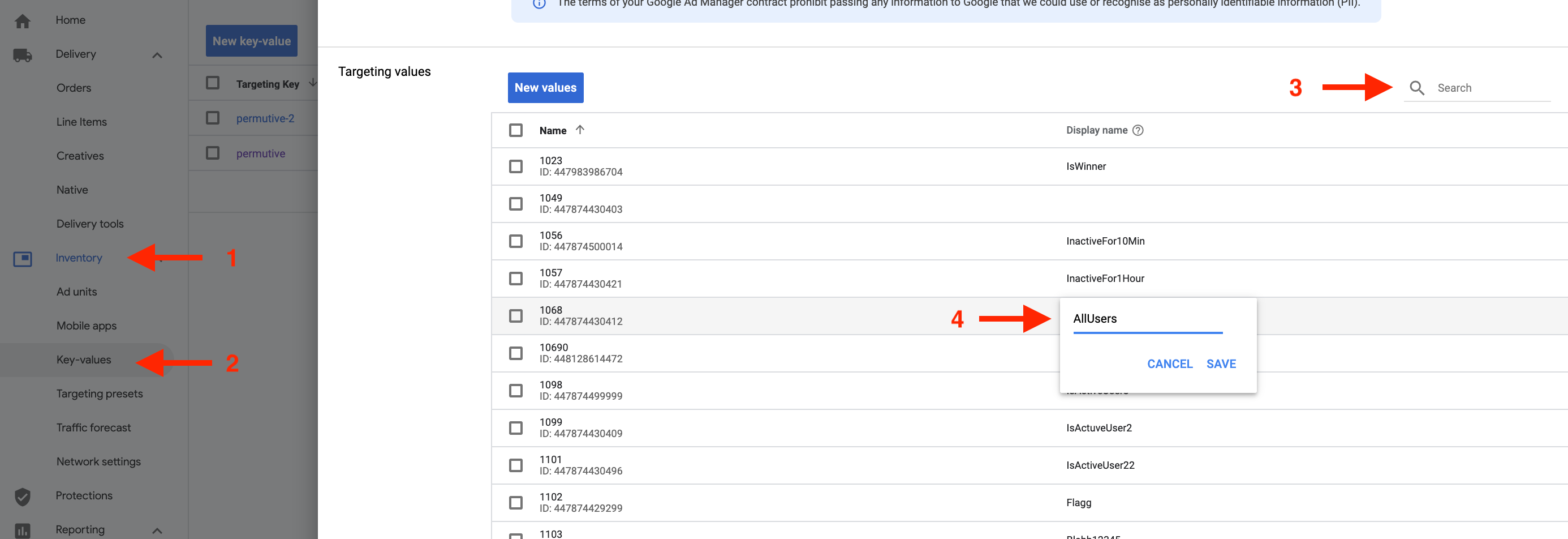Click Display name help icon
This screenshot has width=1568, height=539.
click(x=1138, y=130)
